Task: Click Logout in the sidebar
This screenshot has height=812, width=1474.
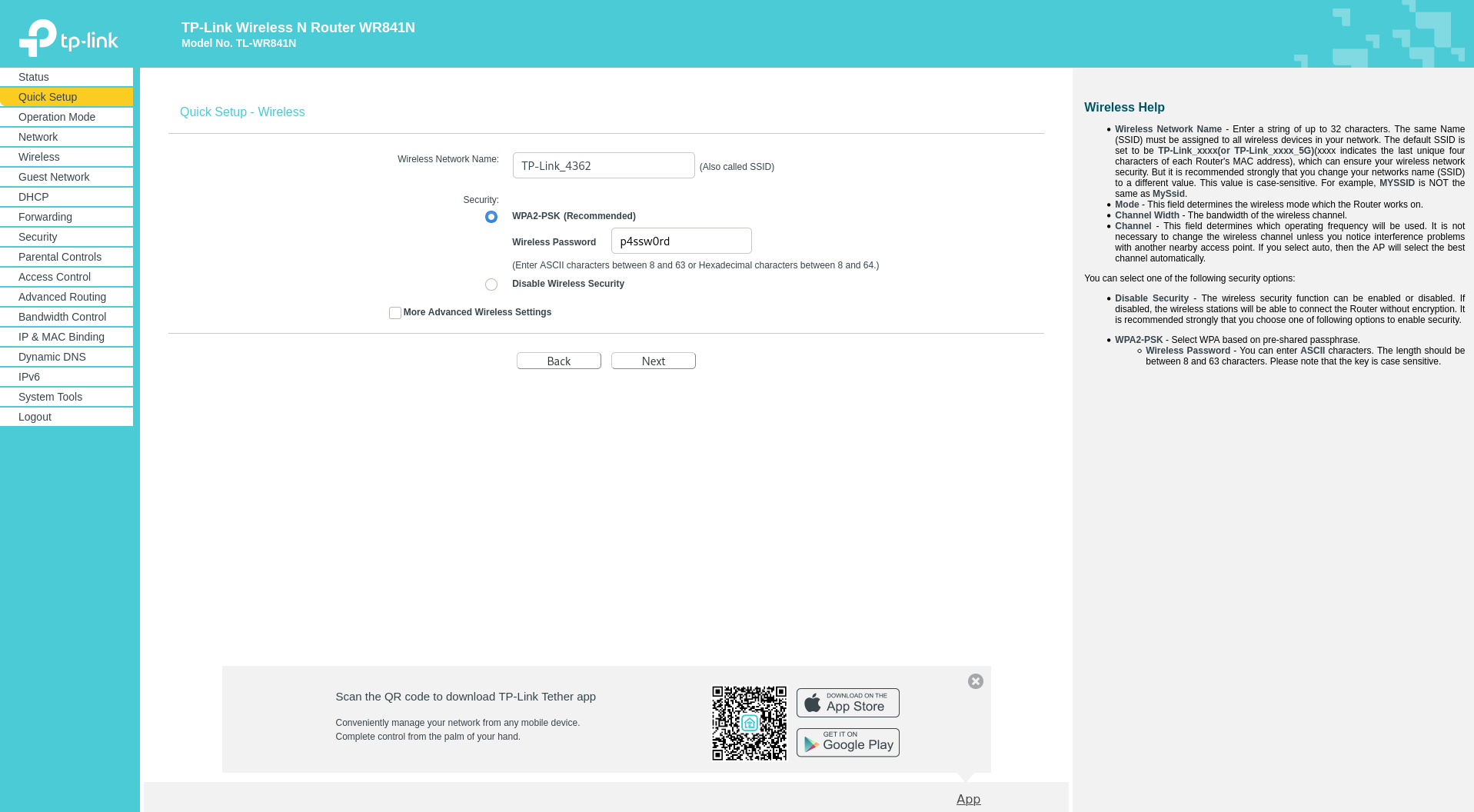Action: coord(67,417)
